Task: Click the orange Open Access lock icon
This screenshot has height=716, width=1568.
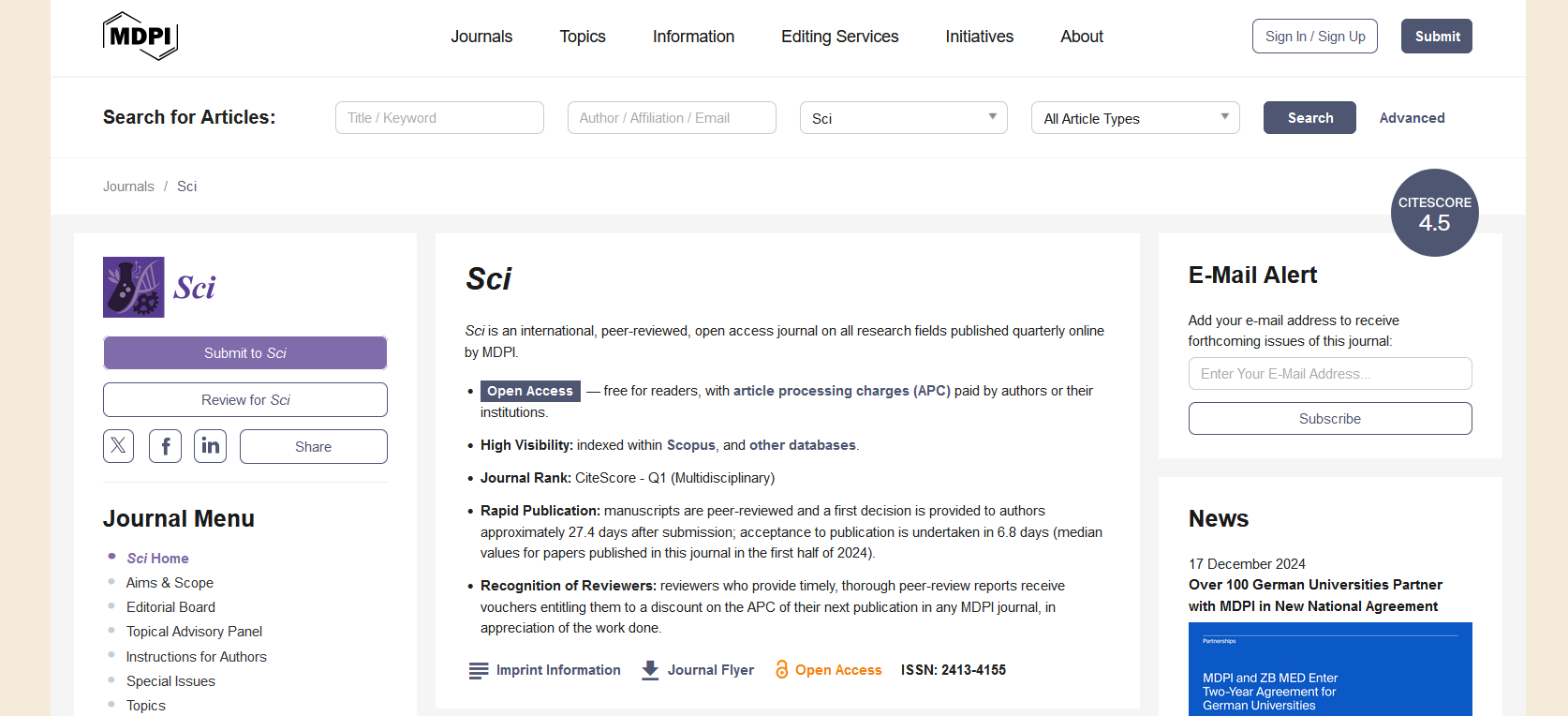Action: [x=782, y=669]
